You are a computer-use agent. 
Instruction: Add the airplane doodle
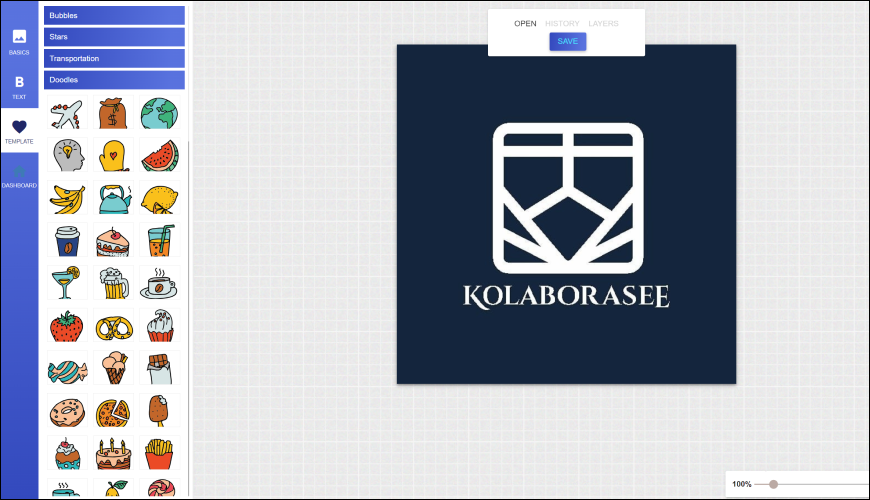67,114
